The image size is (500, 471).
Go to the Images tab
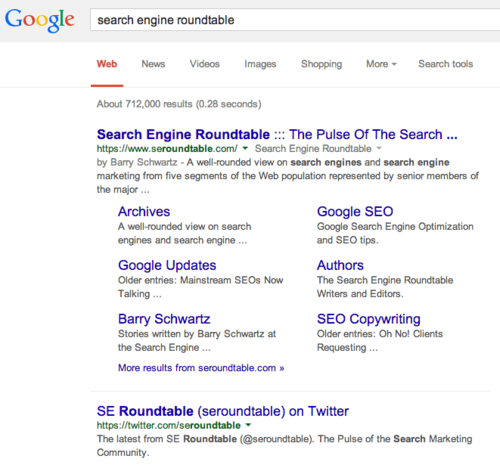260,64
